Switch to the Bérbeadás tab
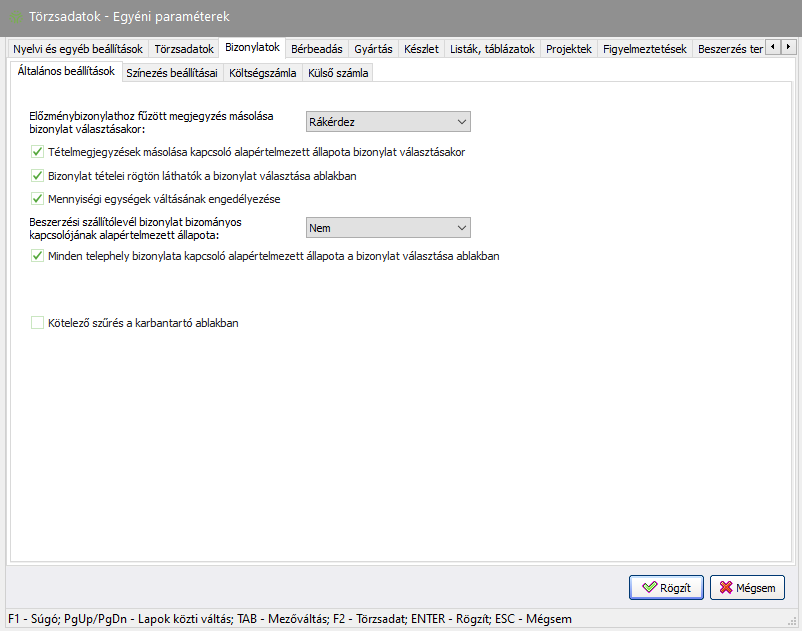The height and width of the screenshot is (631, 802). pyautogui.click(x=317, y=48)
